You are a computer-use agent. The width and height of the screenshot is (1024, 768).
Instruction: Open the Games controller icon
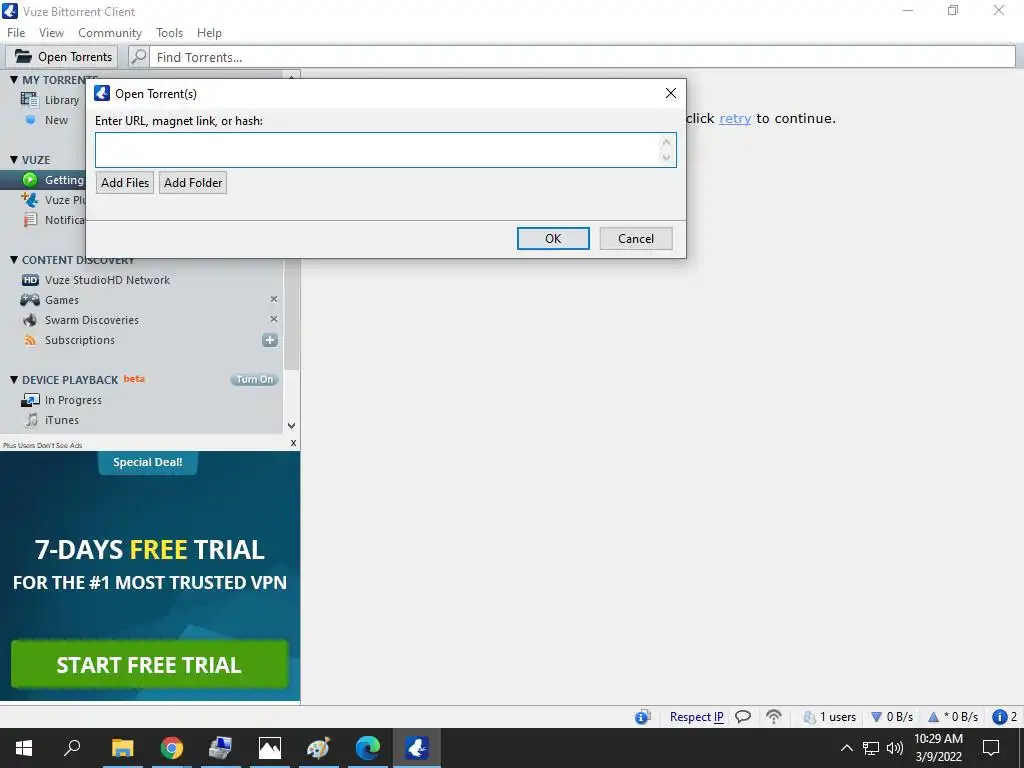click(30, 300)
